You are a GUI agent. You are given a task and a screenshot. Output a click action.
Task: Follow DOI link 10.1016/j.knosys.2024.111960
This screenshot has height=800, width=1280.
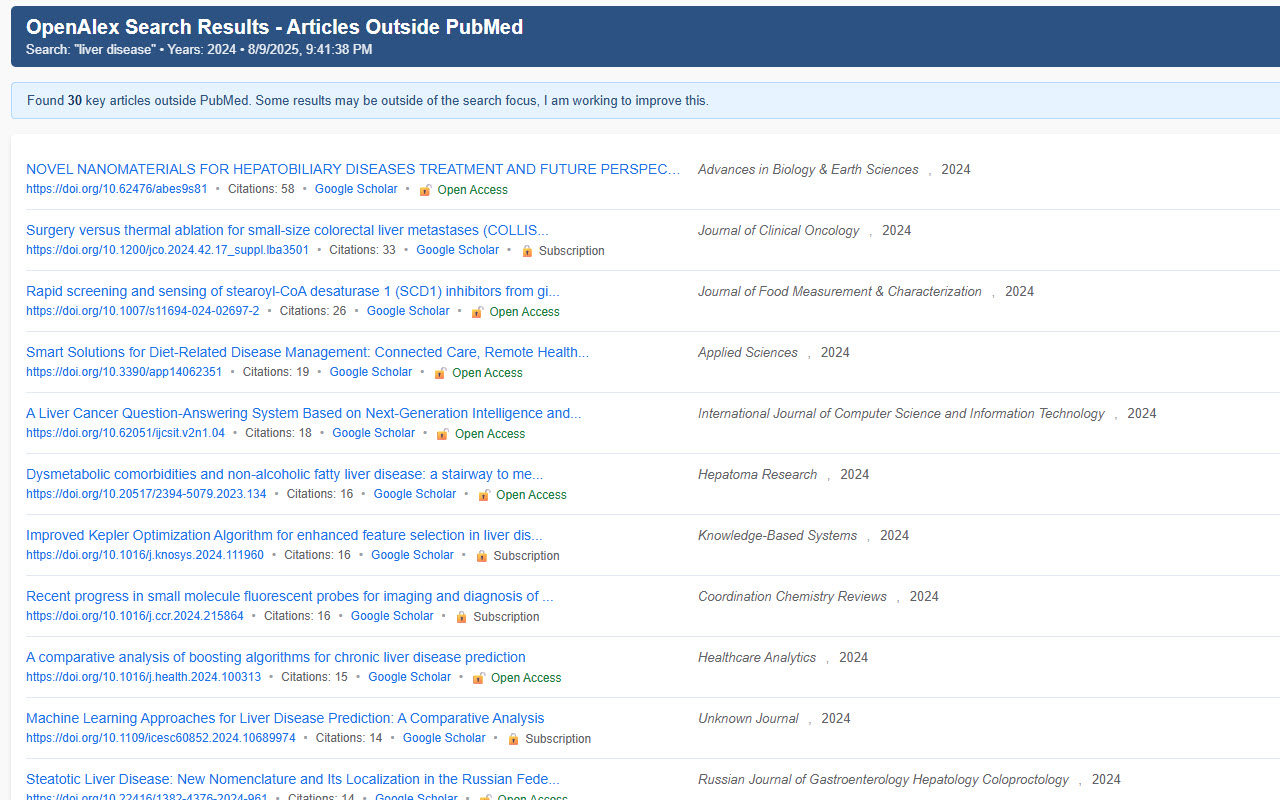145,555
